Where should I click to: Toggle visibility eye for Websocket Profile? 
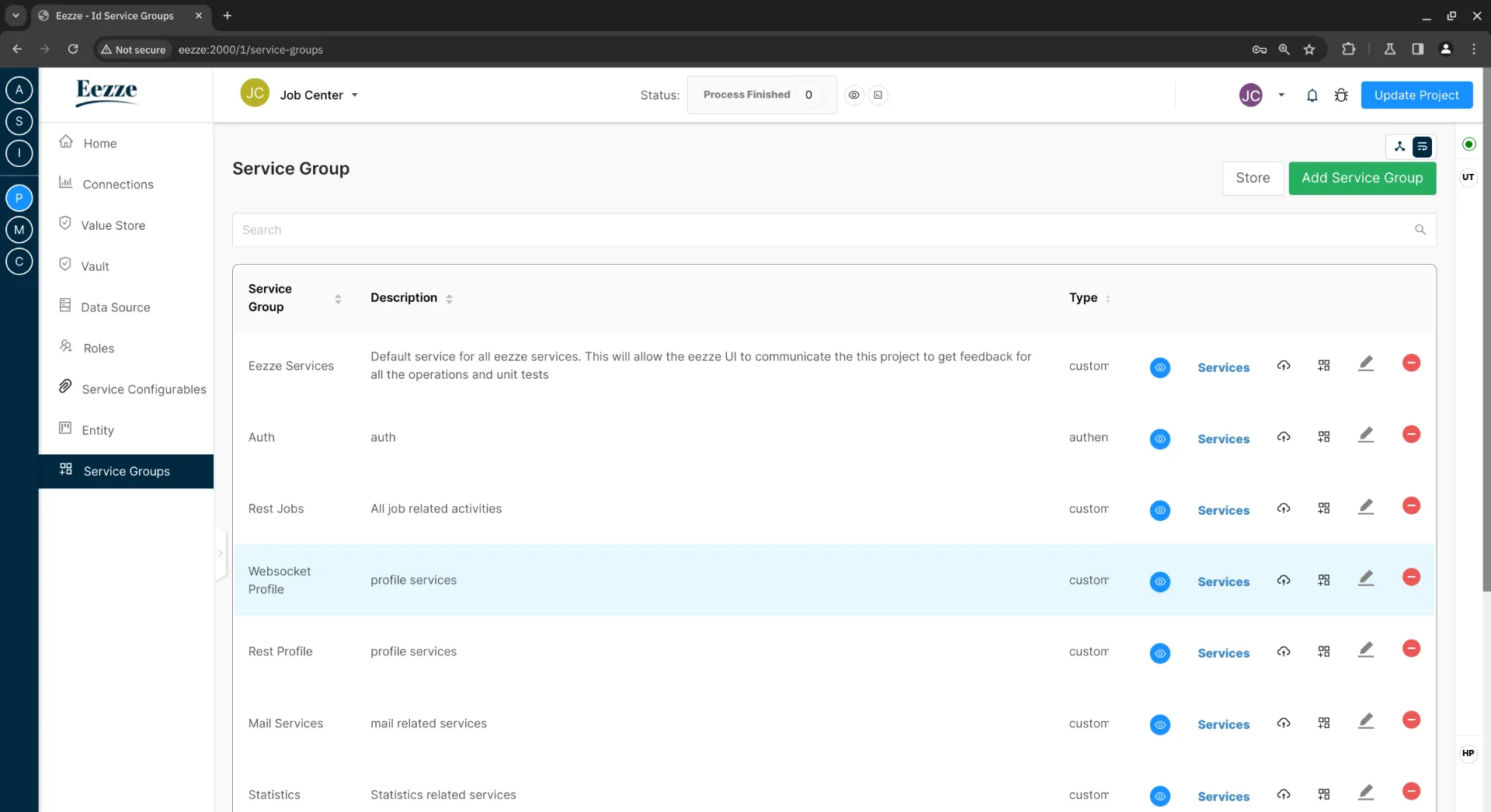click(1160, 581)
